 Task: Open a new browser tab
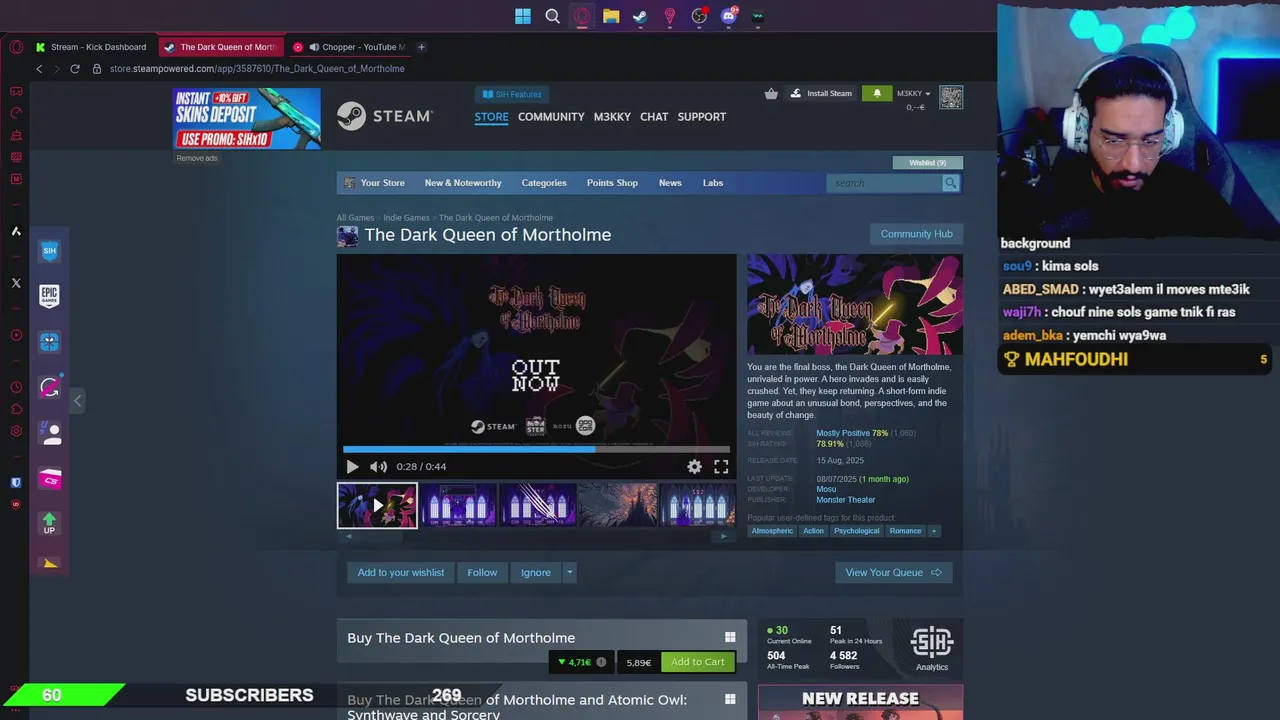[421, 47]
